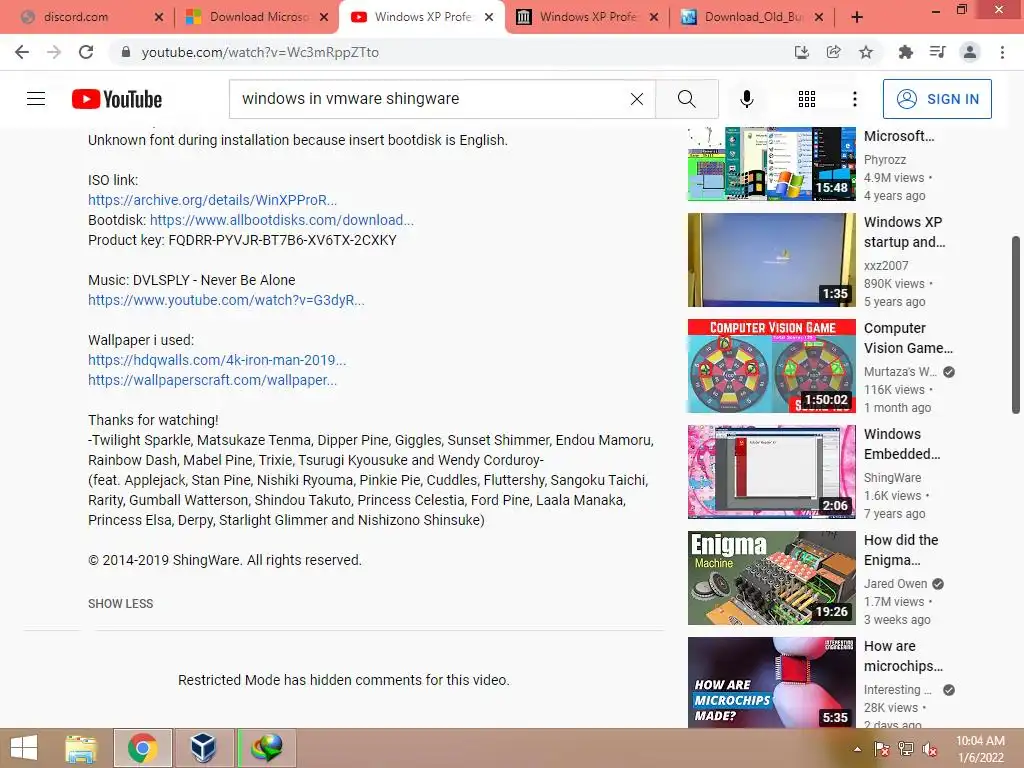Close the discord.com tab
Screen dimensions: 1024x768
point(158,18)
